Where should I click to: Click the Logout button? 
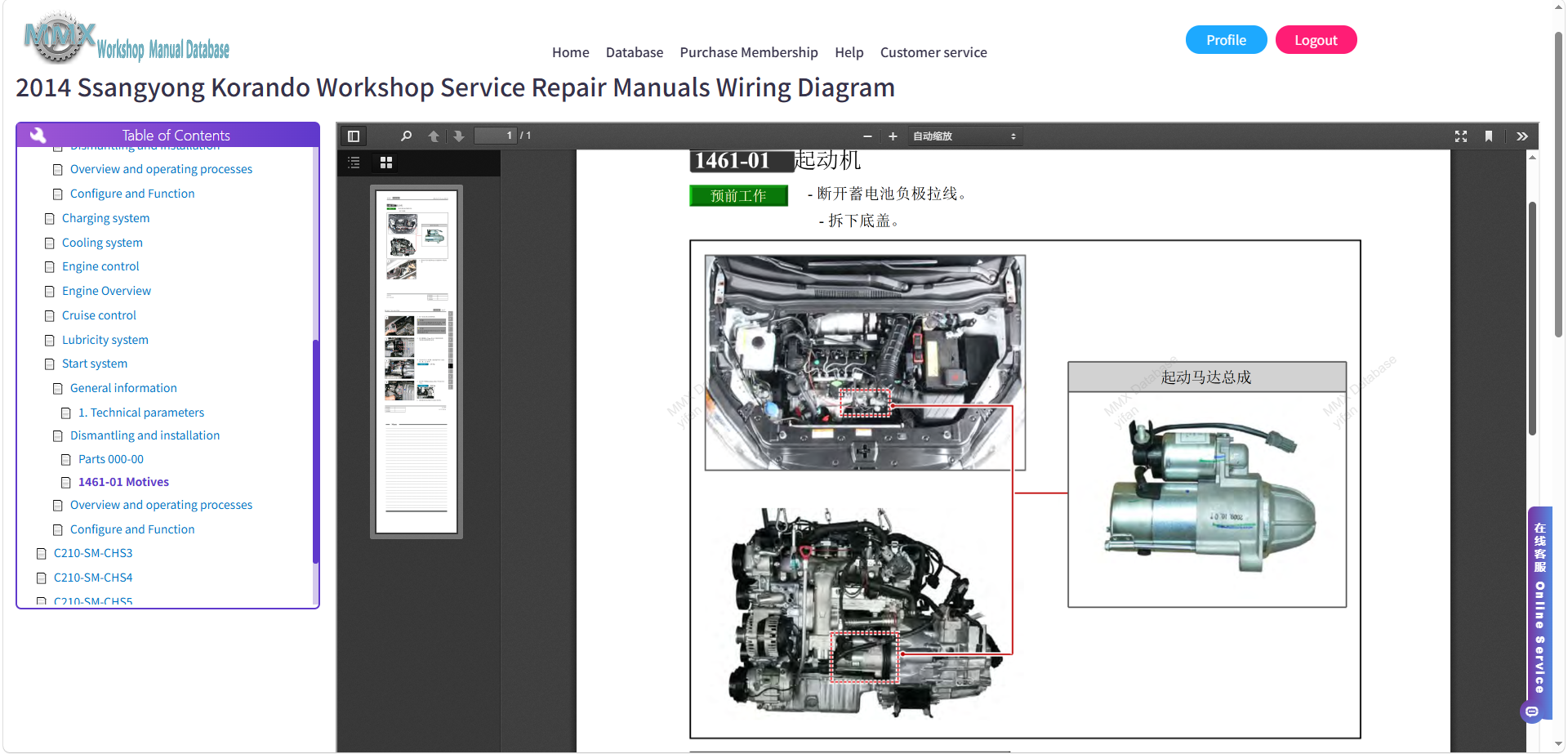point(1316,40)
